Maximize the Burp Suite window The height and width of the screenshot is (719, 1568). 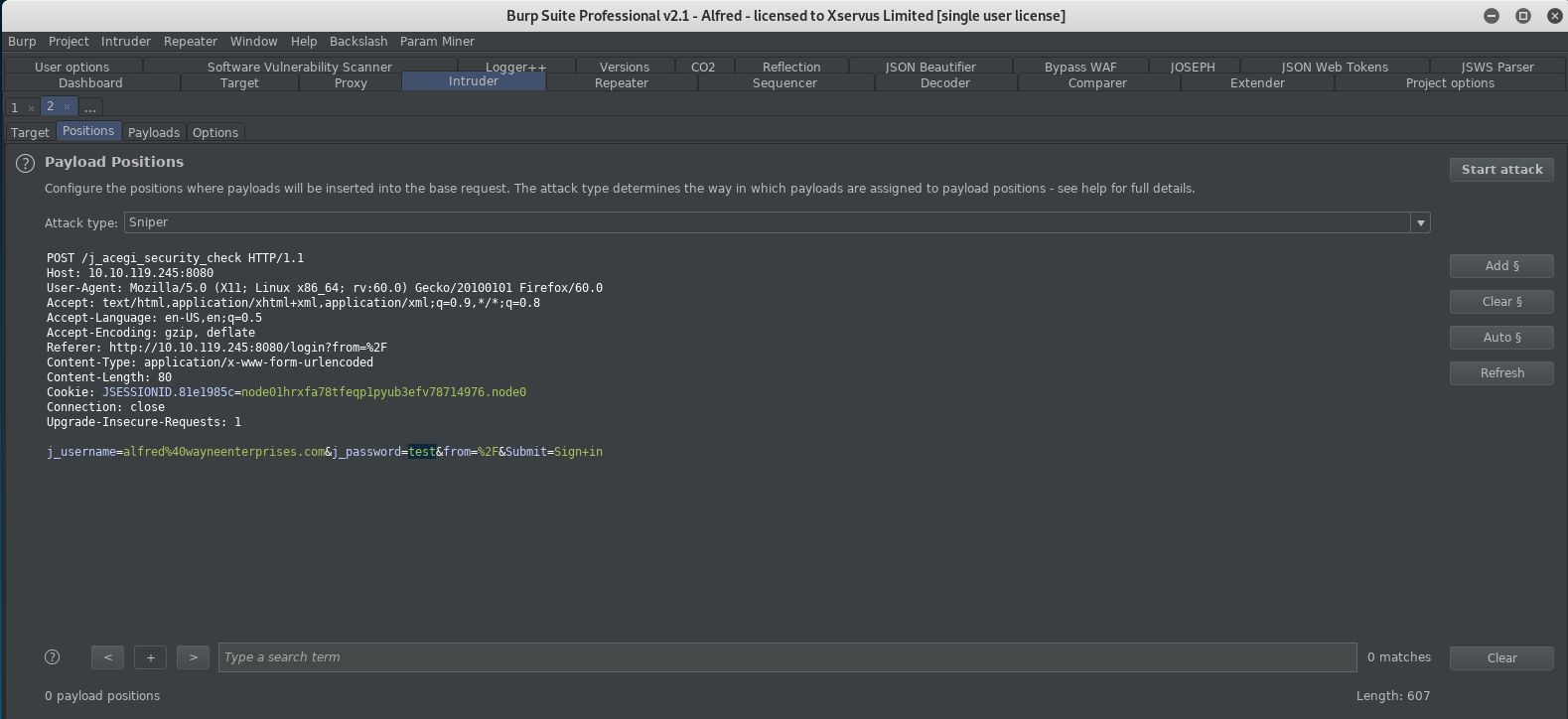1523,16
